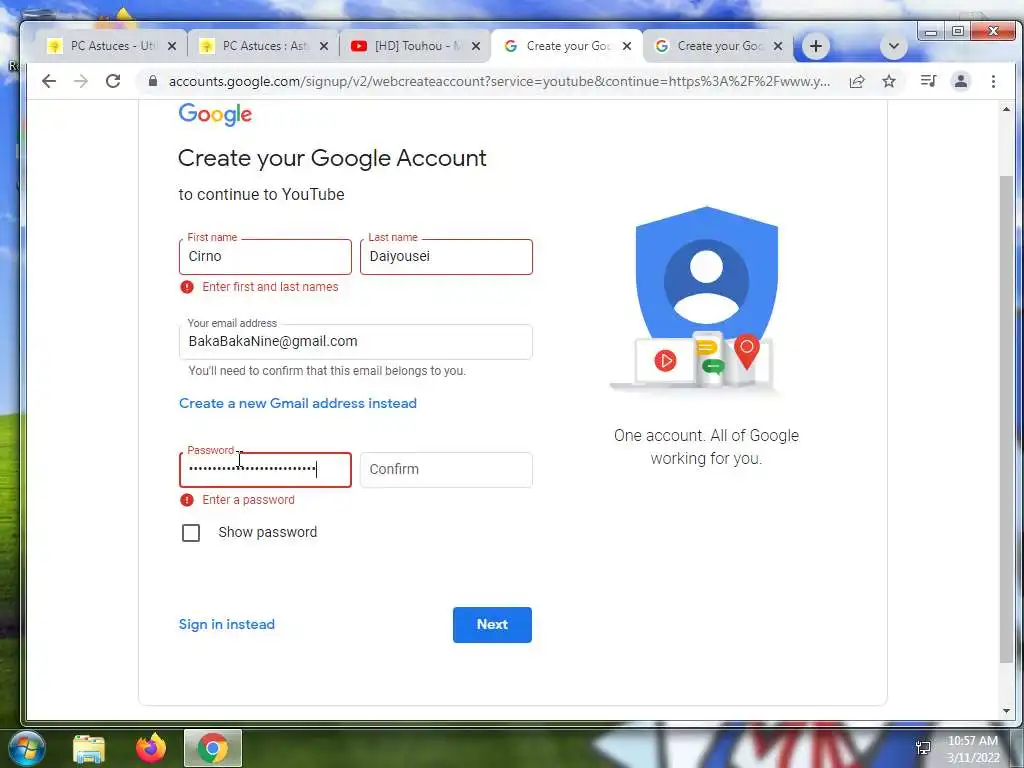Reload the page with refresh icon
This screenshot has width=1024, height=768.
[113, 81]
